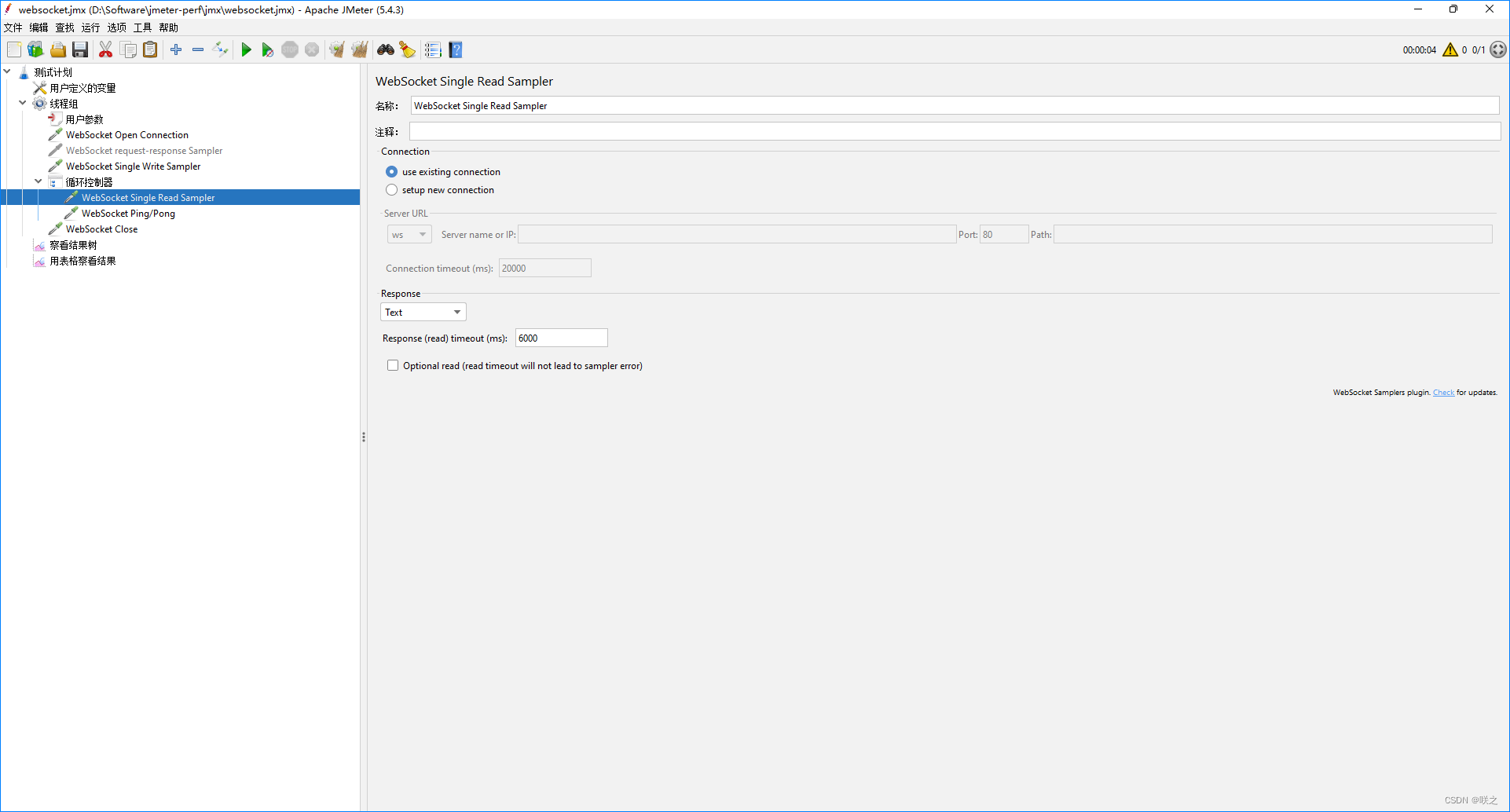Select WebSocket Ping/Pong in the tree
Viewport: 1510px width, 812px height.
[x=128, y=213]
